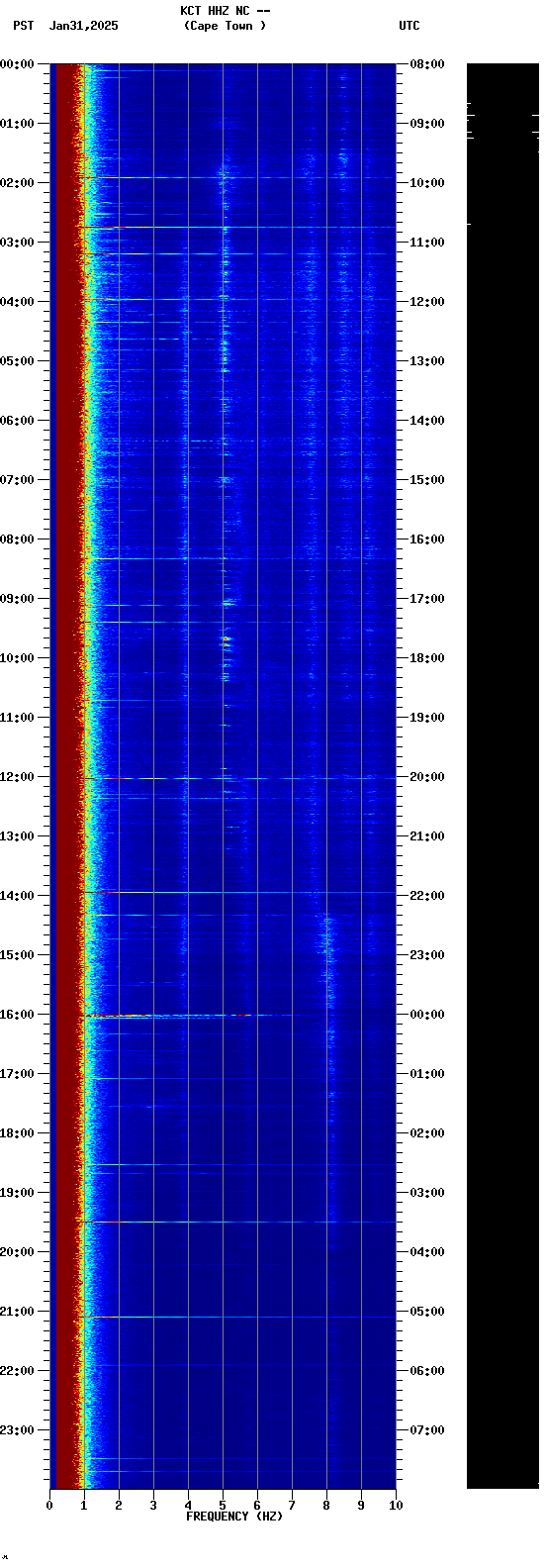Click the UTC '18:00' time label
Screen dimensions: 546x1568
[x=427, y=658]
